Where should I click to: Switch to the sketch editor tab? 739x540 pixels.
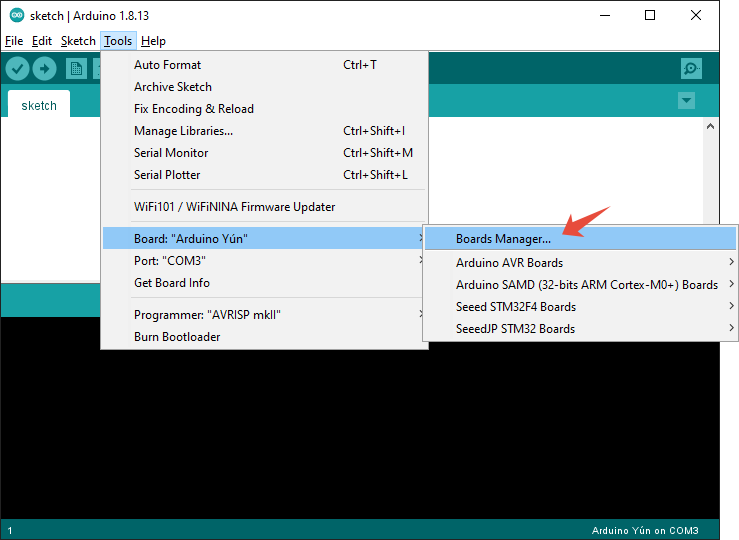pyautogui.click(x=39, y=105)
